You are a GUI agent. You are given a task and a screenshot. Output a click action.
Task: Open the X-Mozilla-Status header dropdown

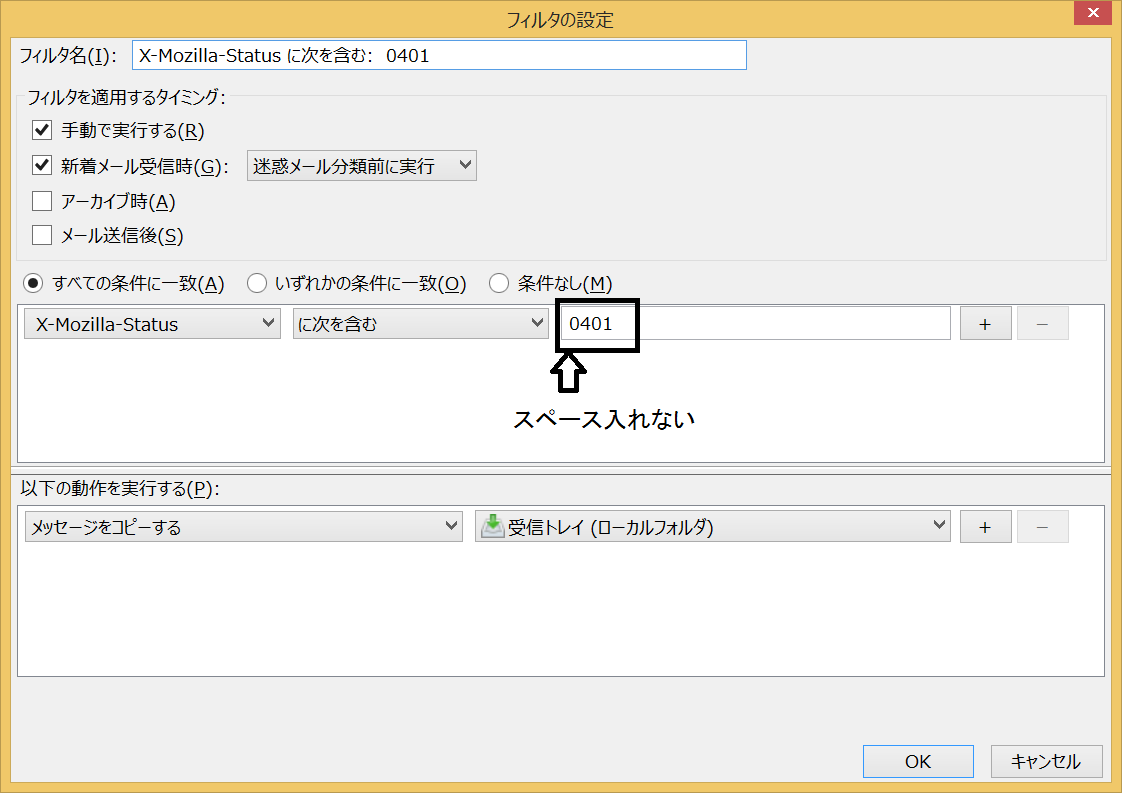coord(152,324)
